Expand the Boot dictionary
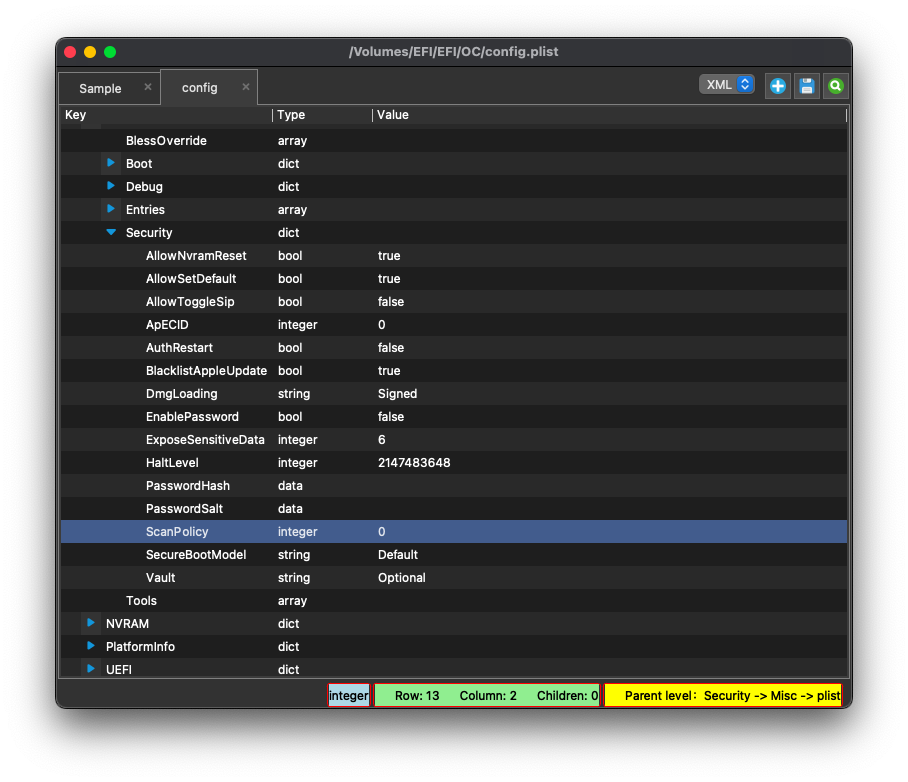 click(x=110, y=163)
